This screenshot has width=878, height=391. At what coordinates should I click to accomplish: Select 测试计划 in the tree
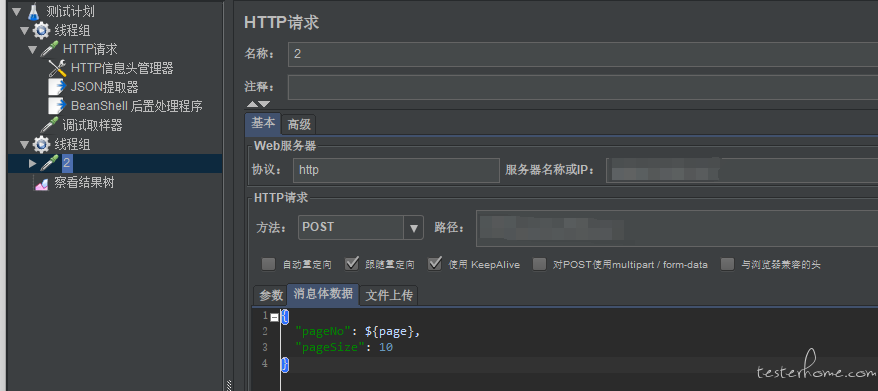click(71, 11)
